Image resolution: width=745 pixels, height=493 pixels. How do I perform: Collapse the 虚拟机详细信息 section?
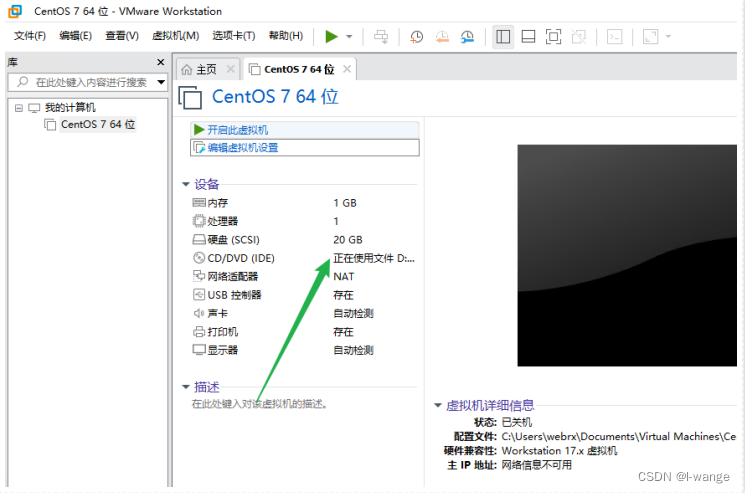tap(438, 405)
